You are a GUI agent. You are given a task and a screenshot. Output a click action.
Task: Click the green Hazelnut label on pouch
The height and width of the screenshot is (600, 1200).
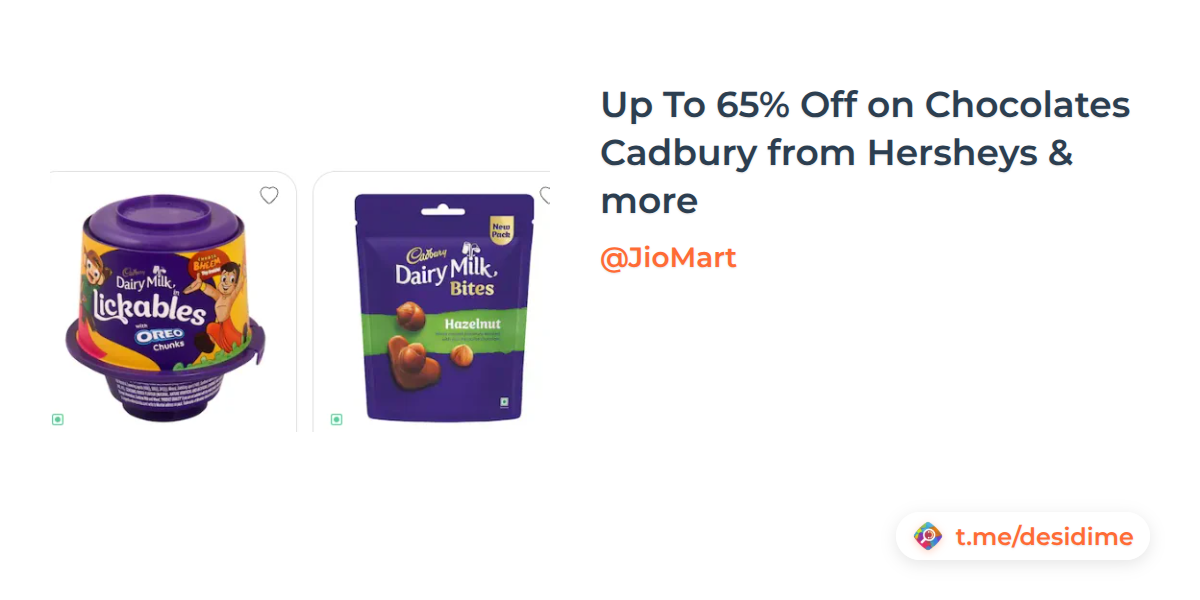tap(470, 323)
